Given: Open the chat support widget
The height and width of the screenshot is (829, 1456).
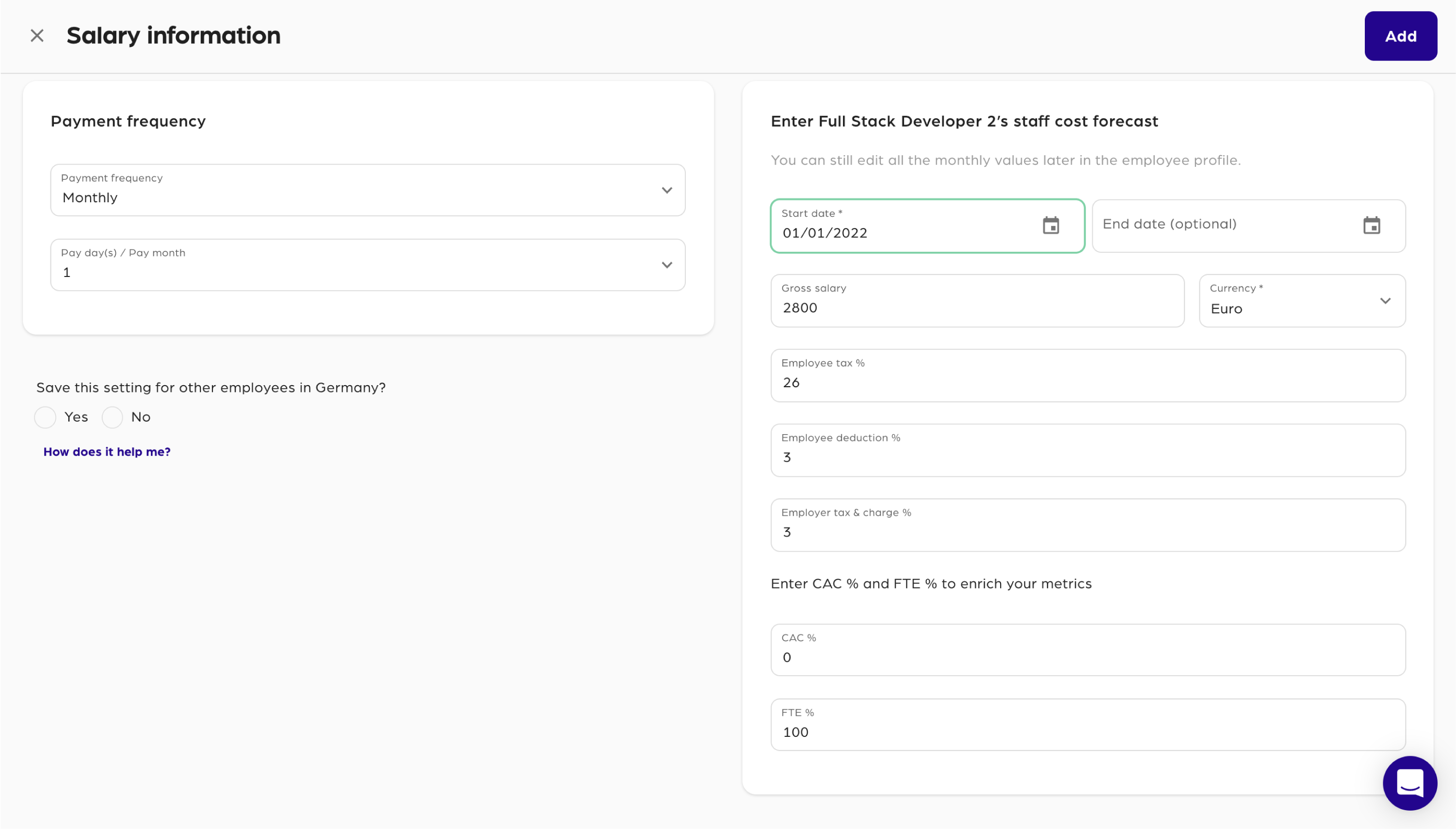Looking at the screenshot, I should (1409, 783).
